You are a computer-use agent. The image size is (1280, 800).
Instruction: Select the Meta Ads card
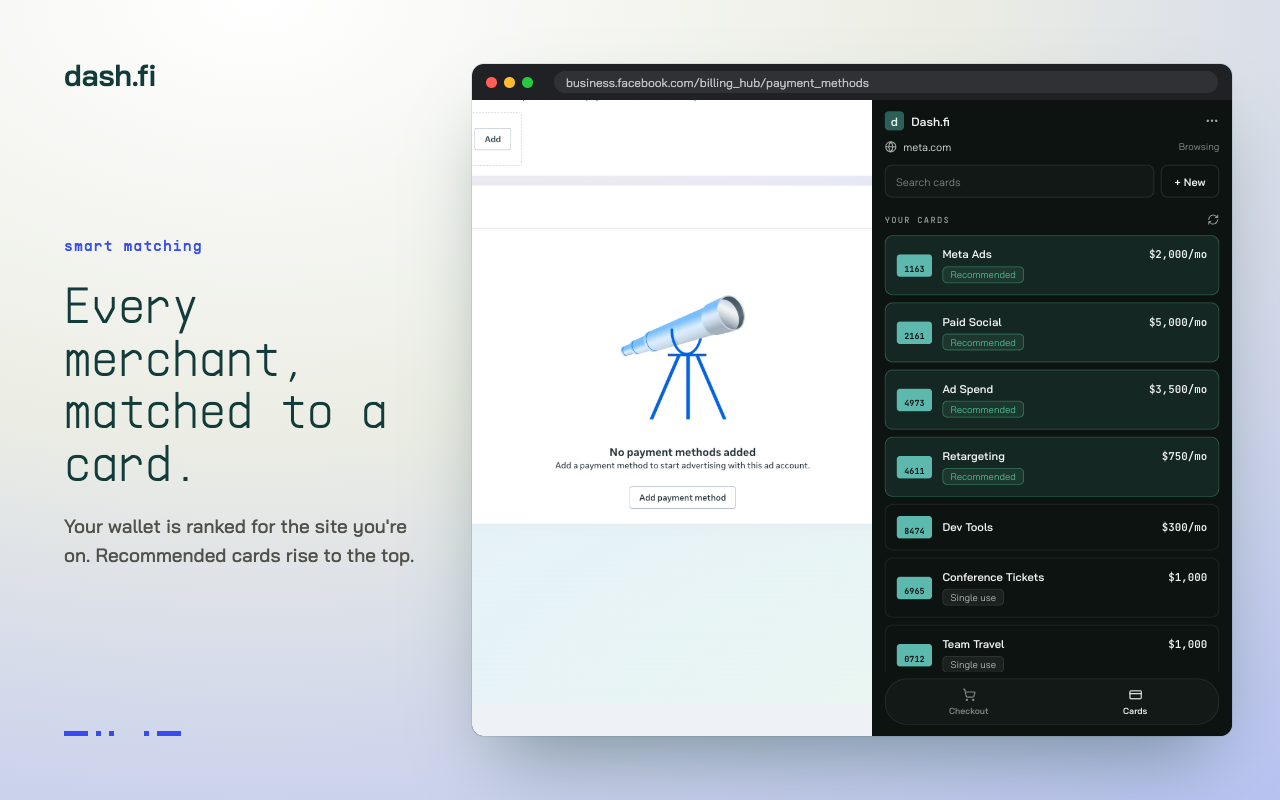[x=1052, y=265]
